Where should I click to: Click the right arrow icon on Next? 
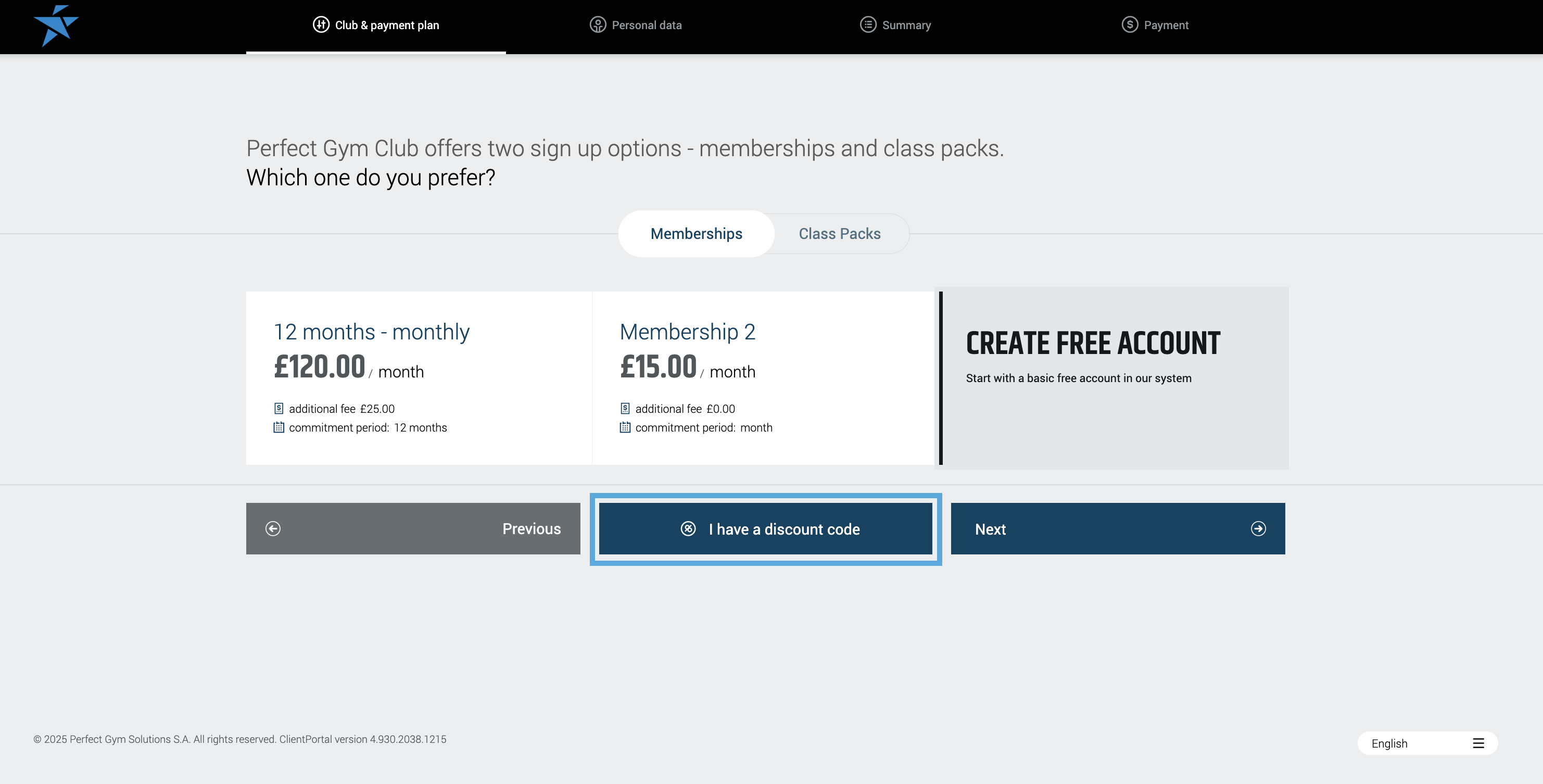pos(1258,528)
